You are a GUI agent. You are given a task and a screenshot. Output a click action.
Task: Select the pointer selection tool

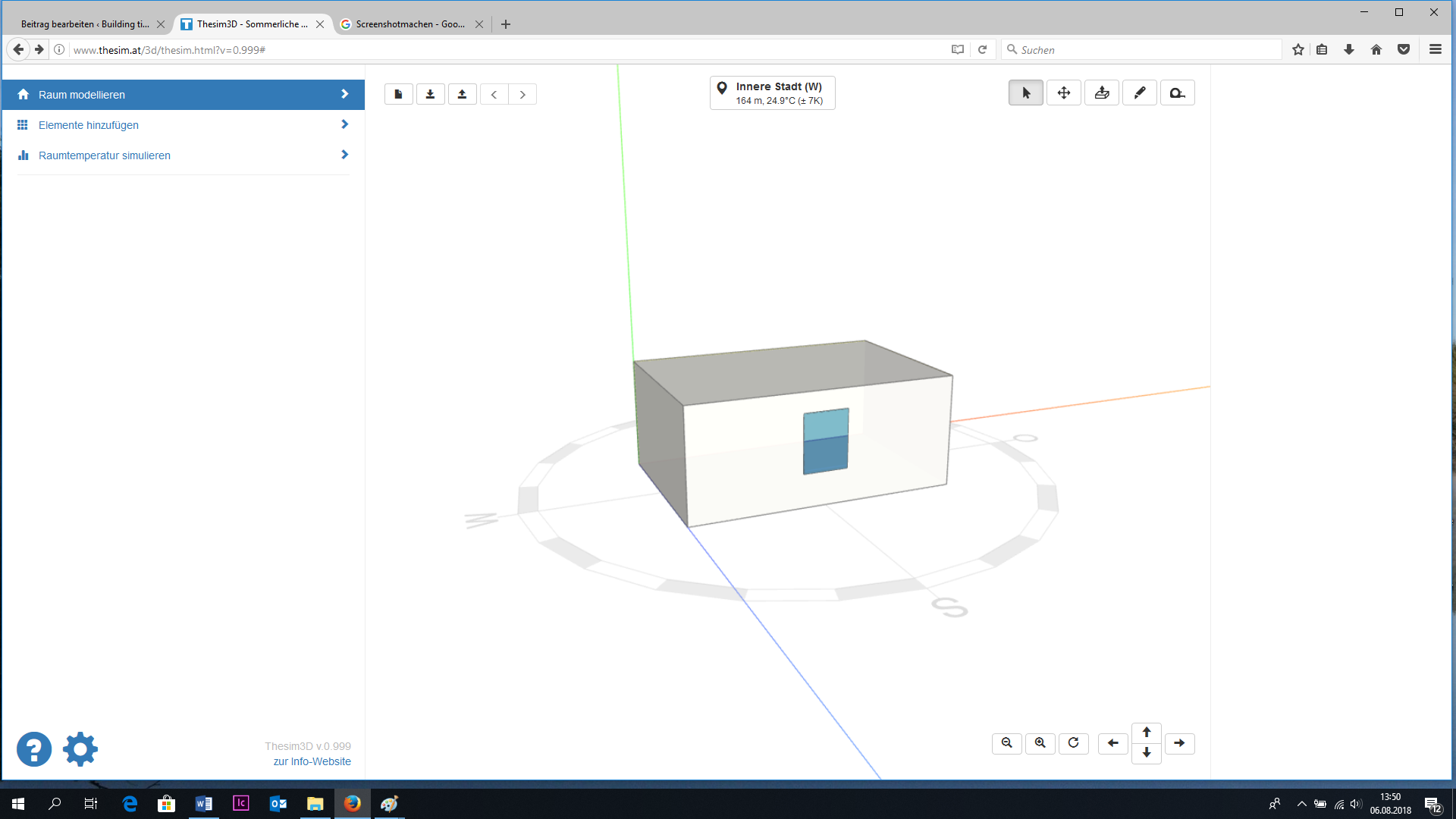click(1025, 93)
